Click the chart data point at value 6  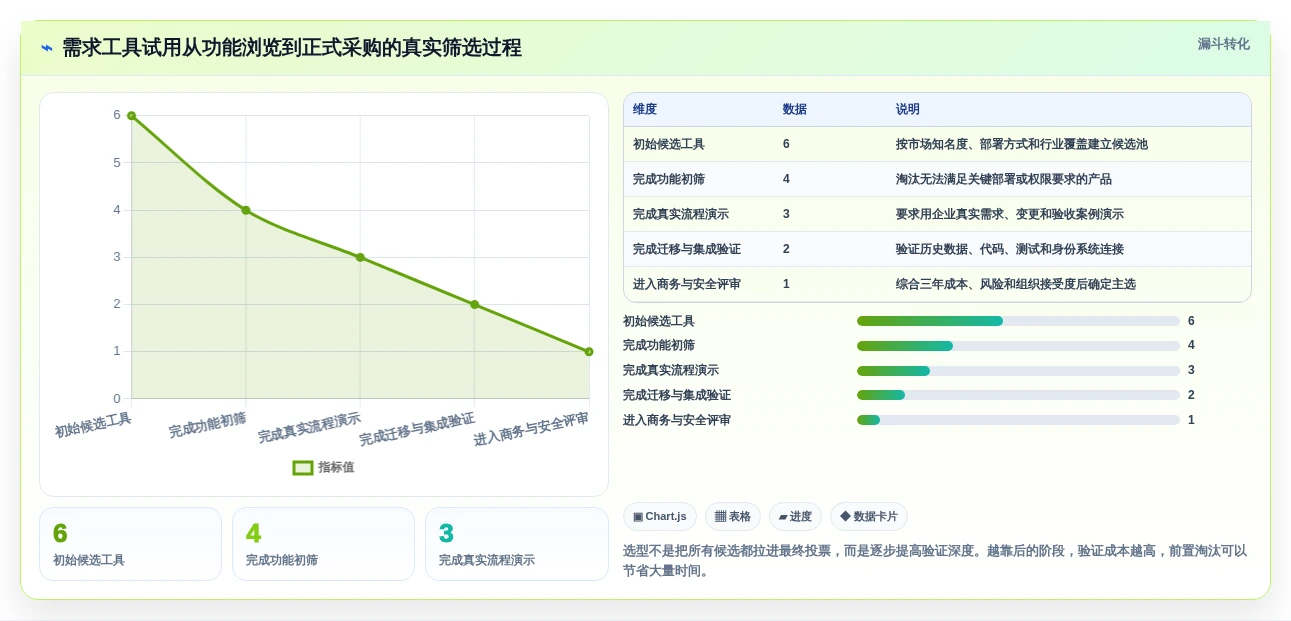[131, 116]
